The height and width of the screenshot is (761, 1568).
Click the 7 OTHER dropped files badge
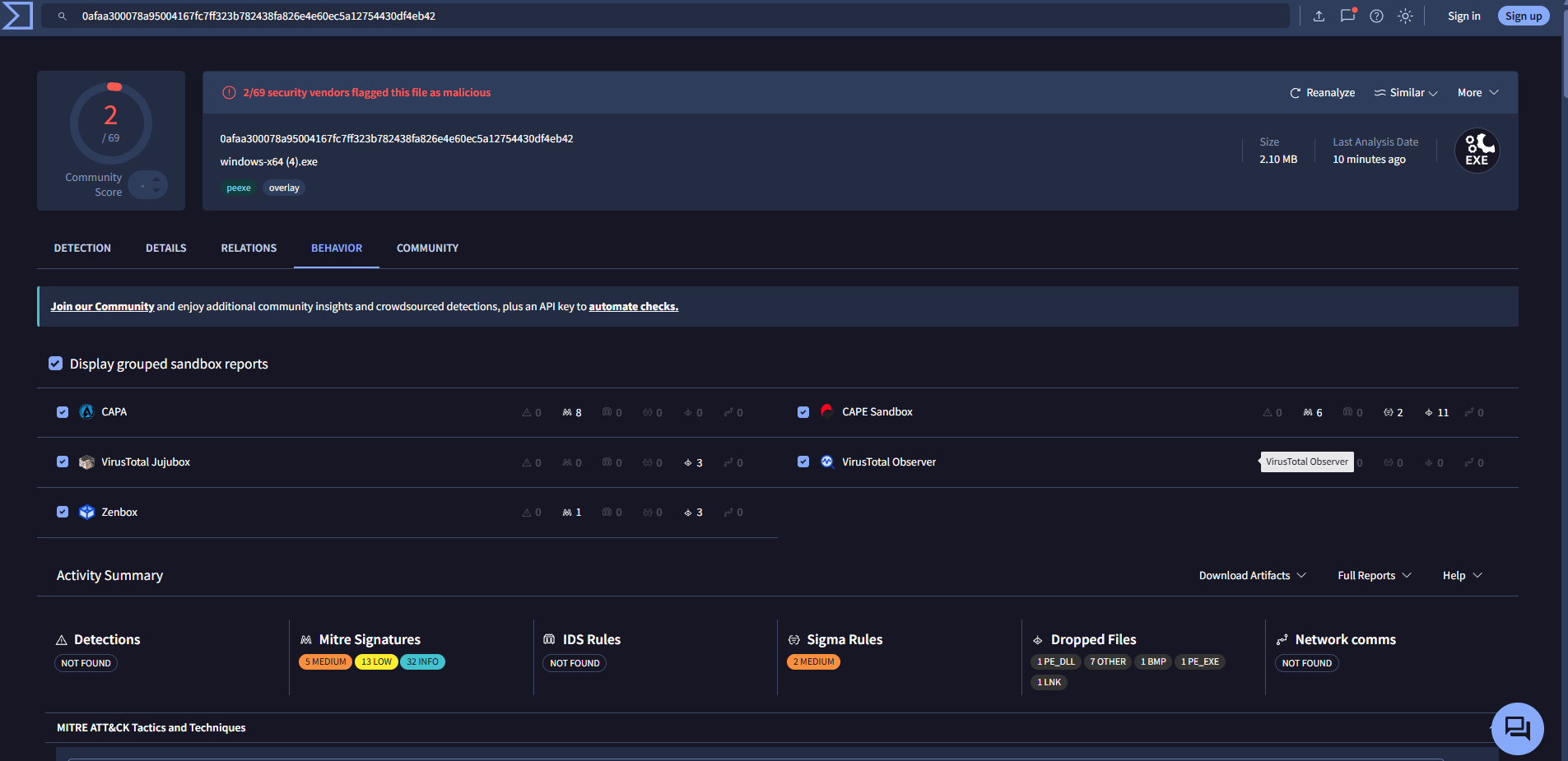tap(1108, 661)
